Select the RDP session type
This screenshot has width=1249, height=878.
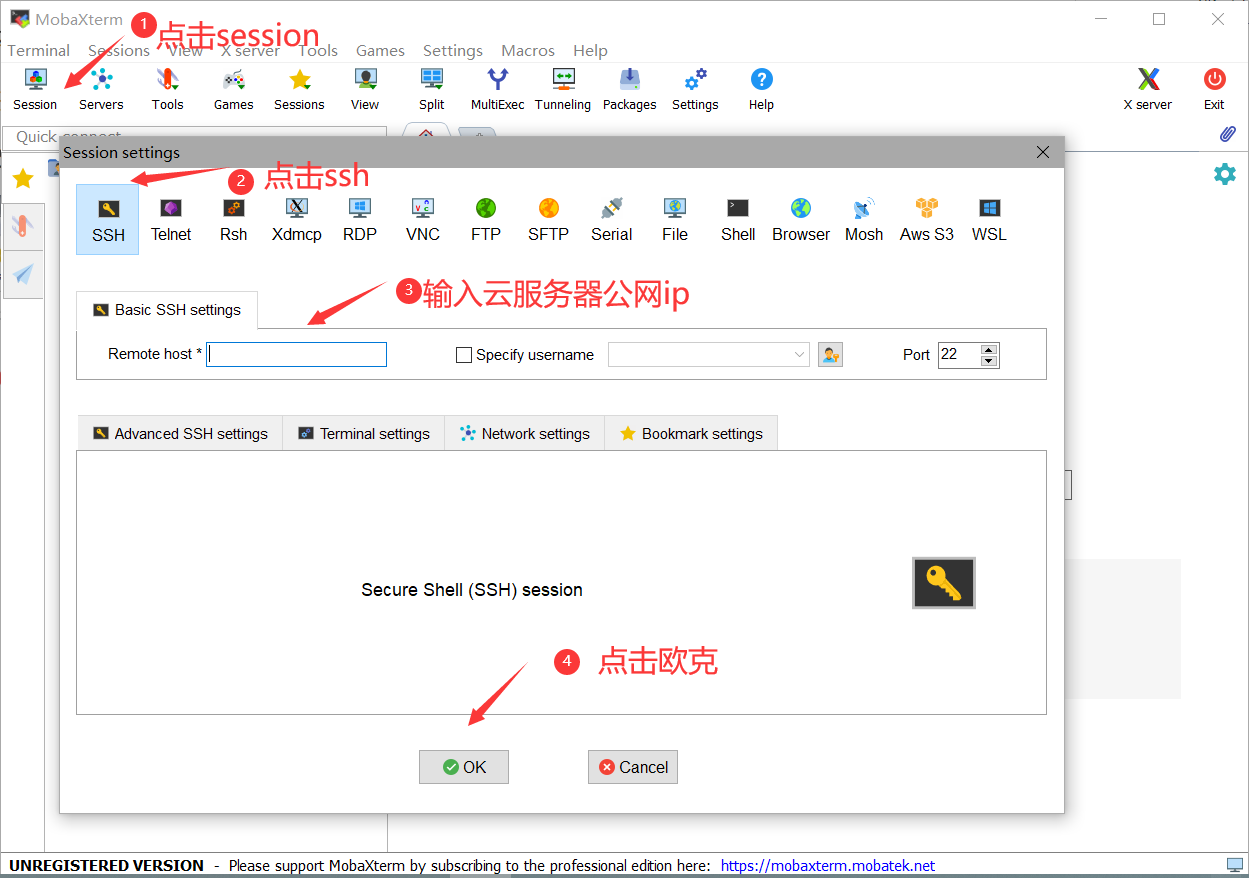tap(360, 219)
